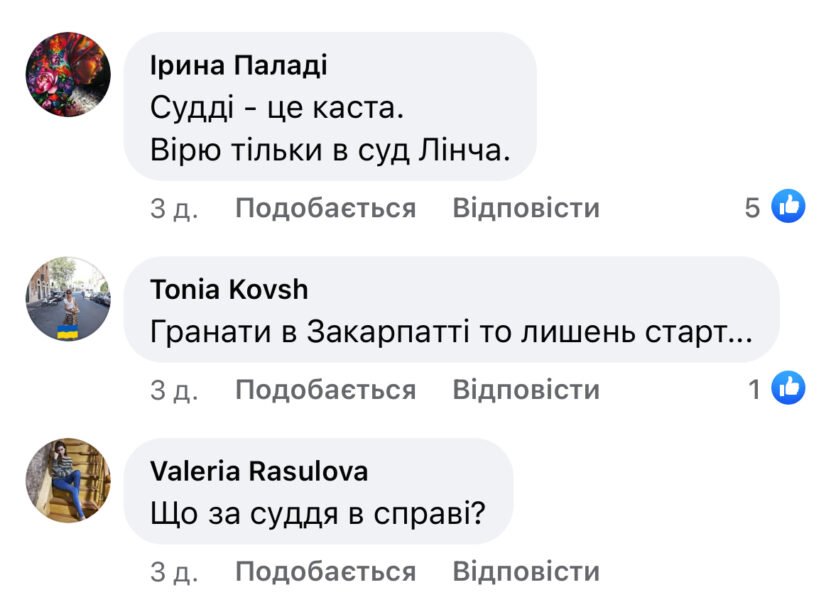The height and width of the screenshot is (602, 831).
Task: Click the comment text about Гранати в Закарпатті
Action: click(450, 331)
